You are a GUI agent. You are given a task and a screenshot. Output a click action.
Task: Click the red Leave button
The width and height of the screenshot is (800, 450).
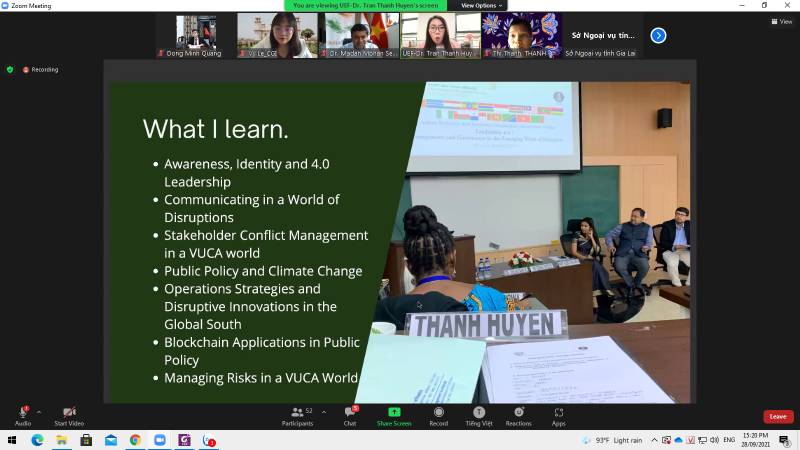point(777,416)
